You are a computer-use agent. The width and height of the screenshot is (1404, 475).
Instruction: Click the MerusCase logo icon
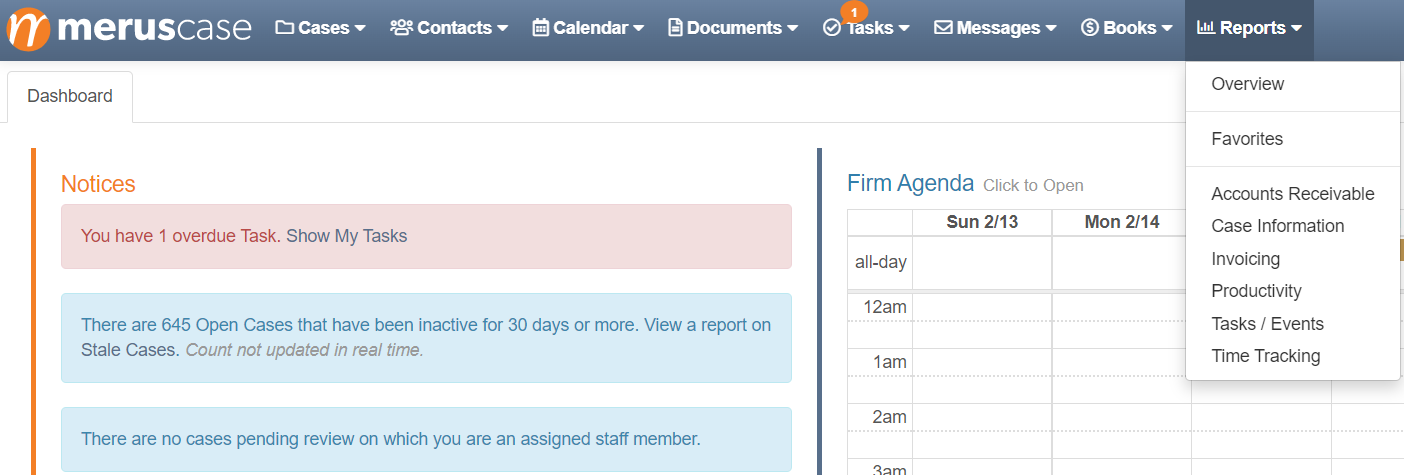[28, 28]
